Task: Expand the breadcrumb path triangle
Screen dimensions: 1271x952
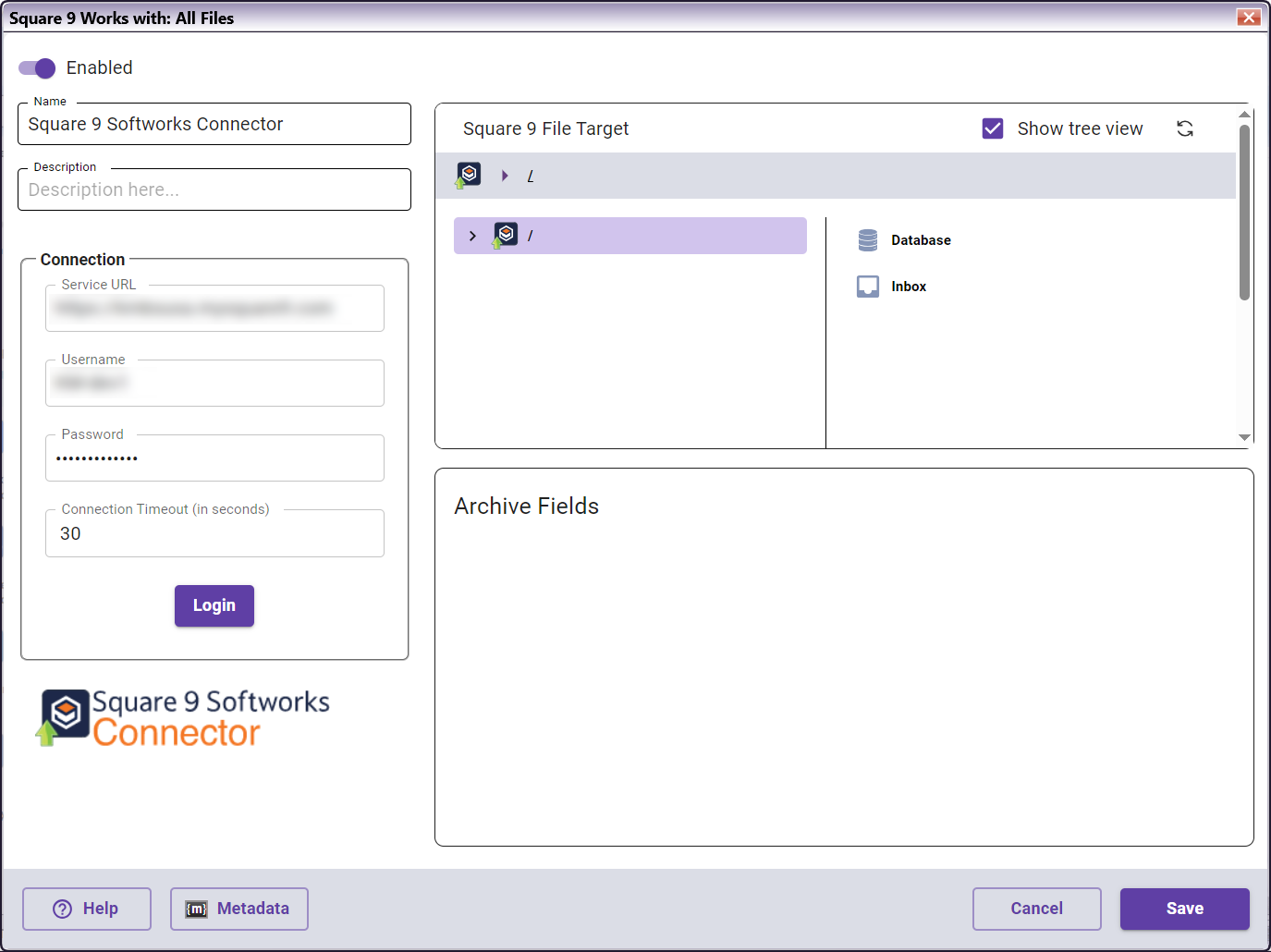Action: [505, 176]
